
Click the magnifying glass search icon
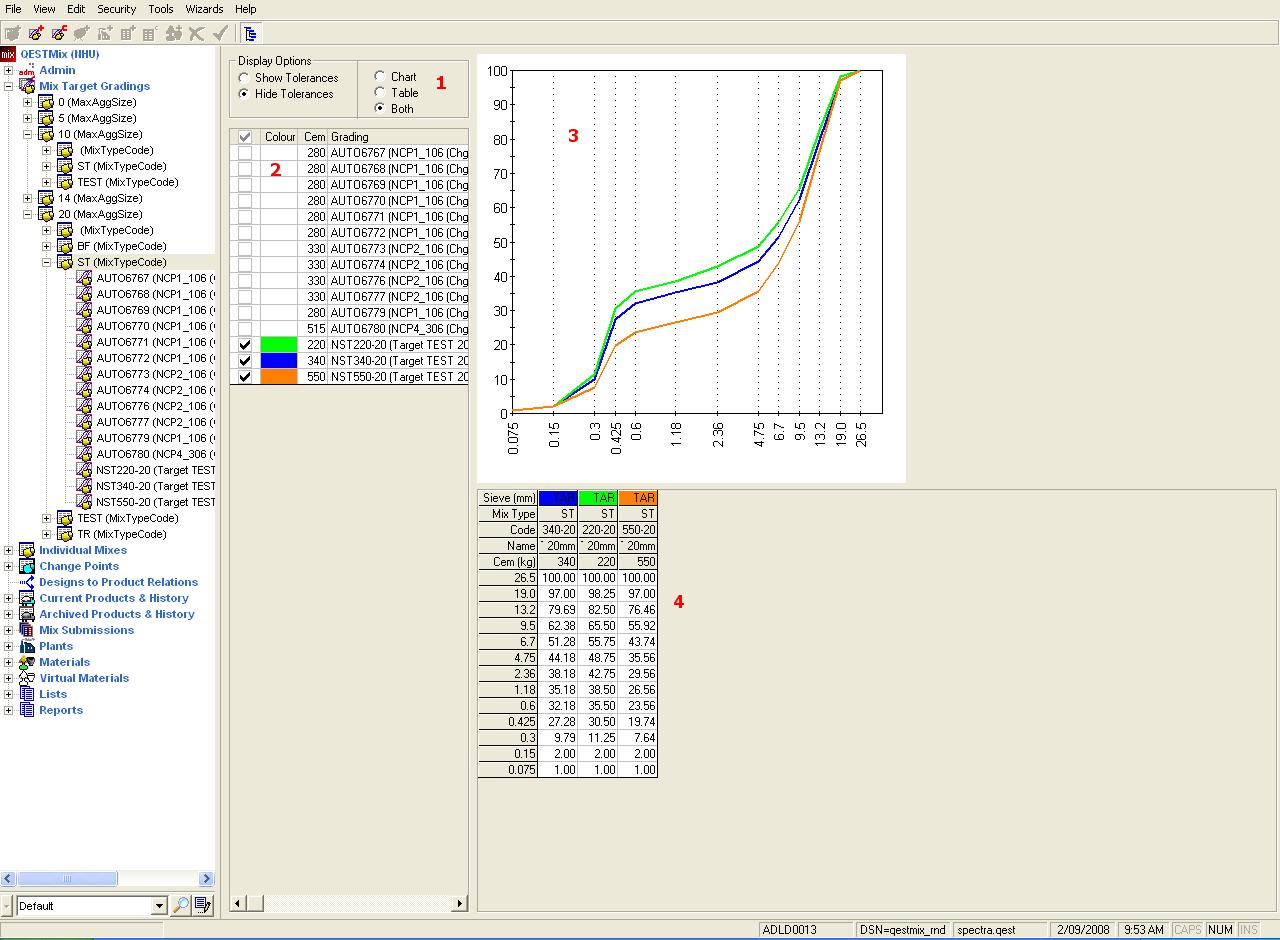(180, 906)
